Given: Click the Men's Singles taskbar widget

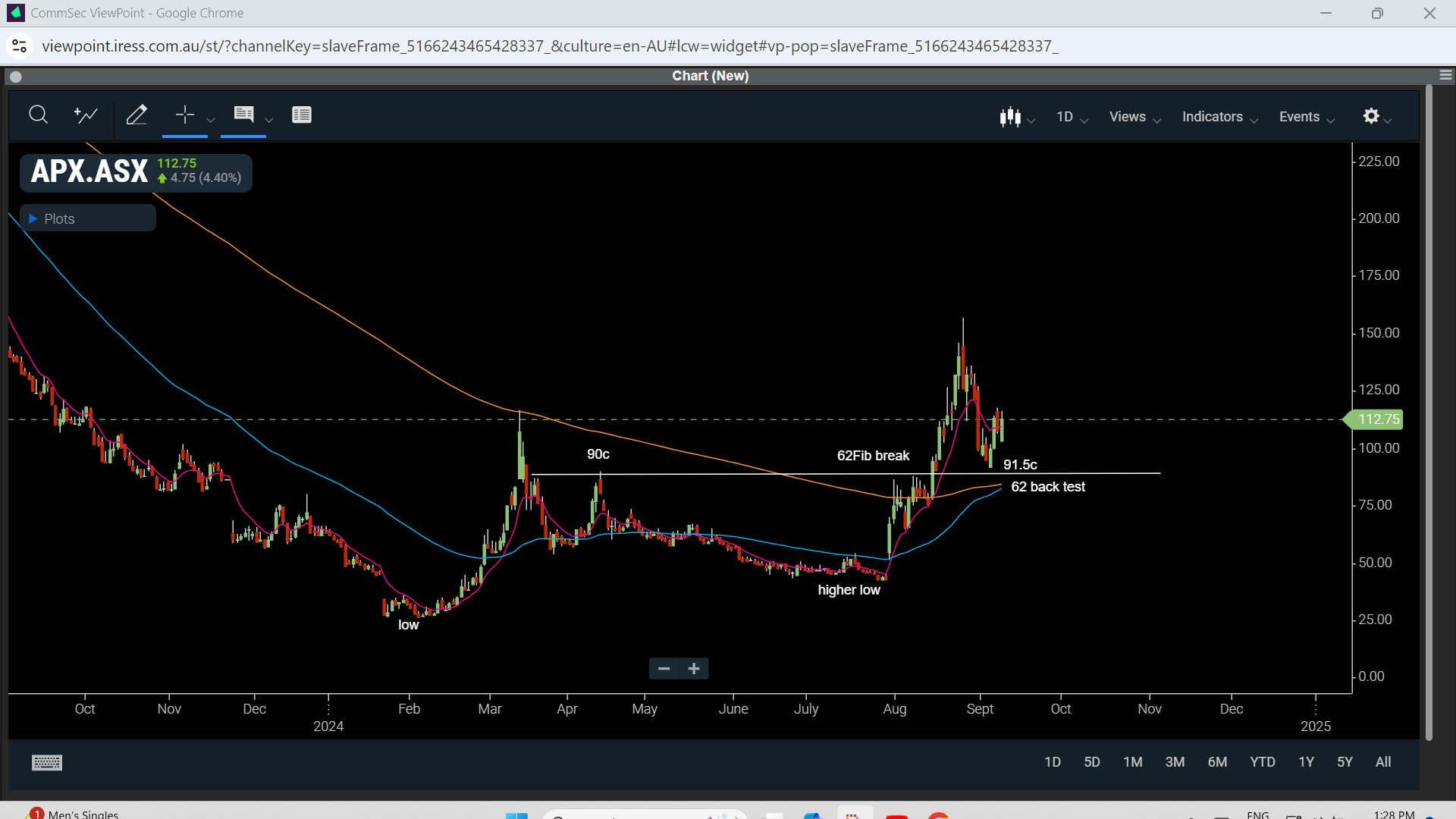Looking at the screenshot, I should pyautogui.click(x=73, y=813).
